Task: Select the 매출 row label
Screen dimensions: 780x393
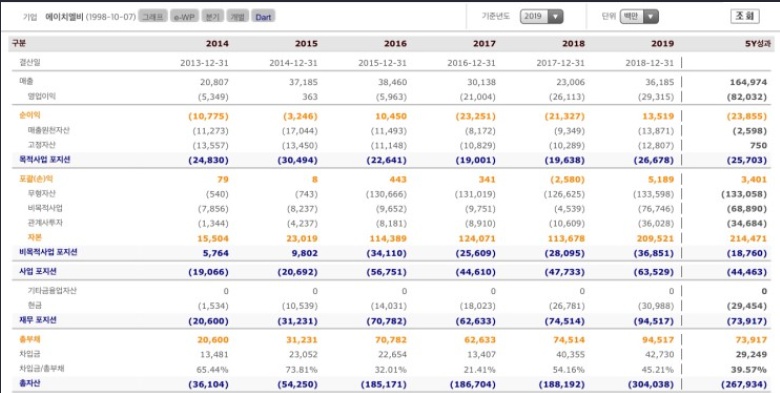Action: point(26,81)
